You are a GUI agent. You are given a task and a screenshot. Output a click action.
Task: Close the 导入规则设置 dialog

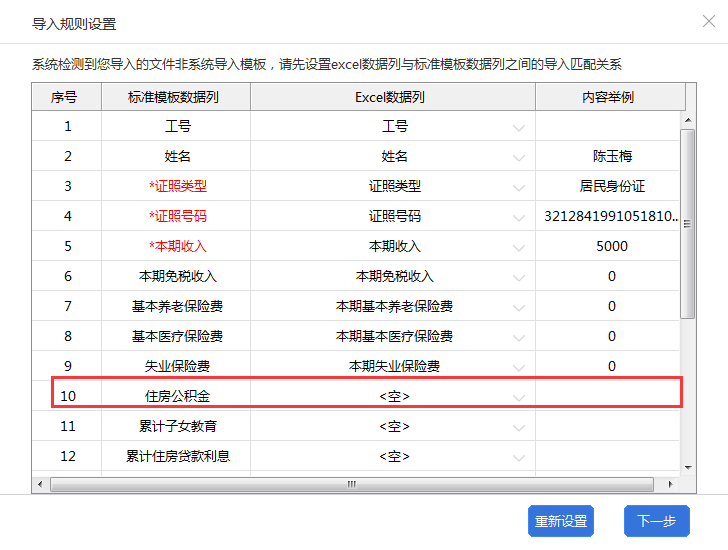(708, 21)
